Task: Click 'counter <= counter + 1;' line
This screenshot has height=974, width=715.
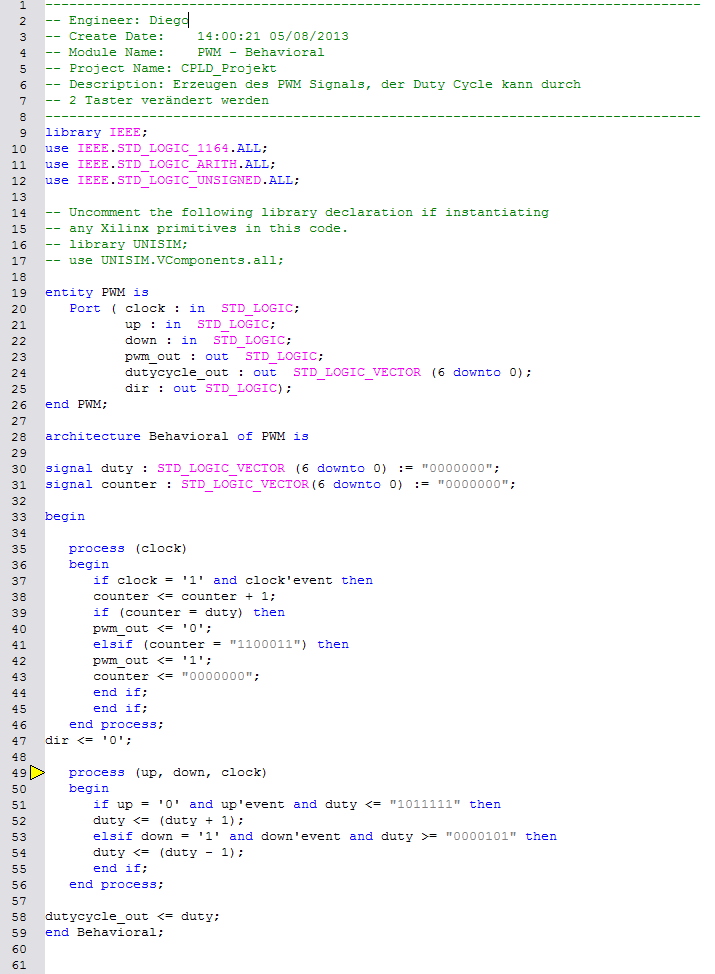Action: tap(184, 597)
